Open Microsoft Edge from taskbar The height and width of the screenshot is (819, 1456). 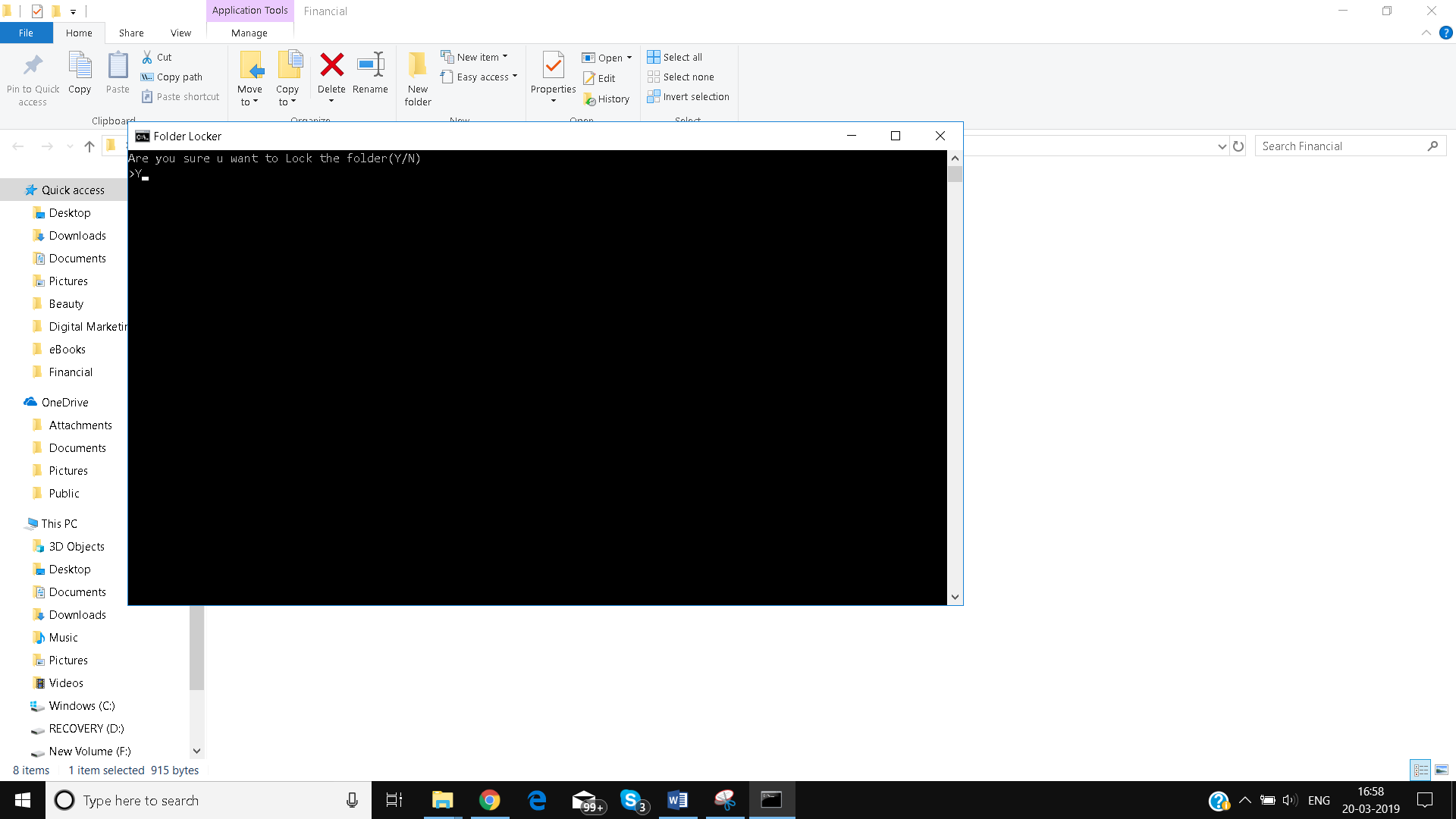538,800
